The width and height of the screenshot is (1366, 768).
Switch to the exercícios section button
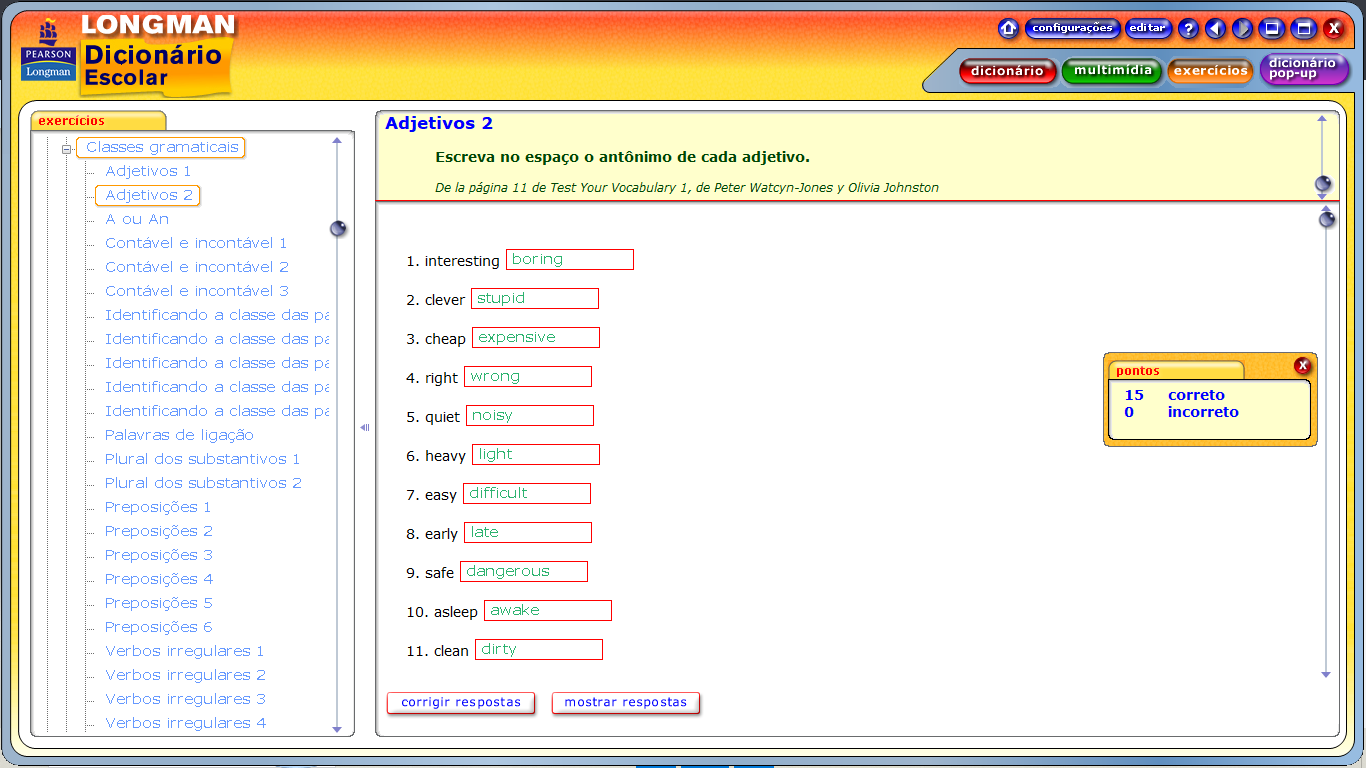[1210, 71]
